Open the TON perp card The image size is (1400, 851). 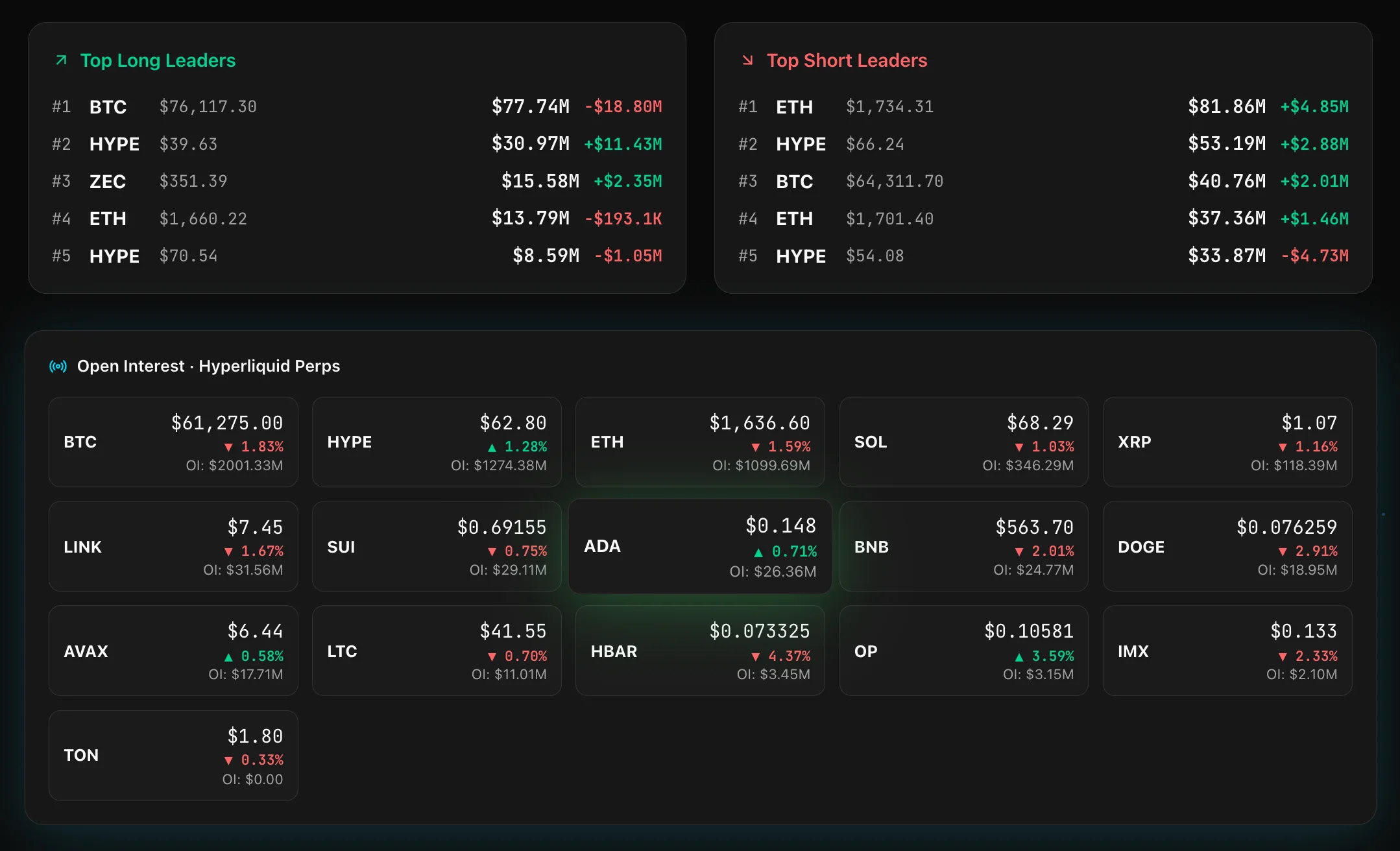point(173,756)
